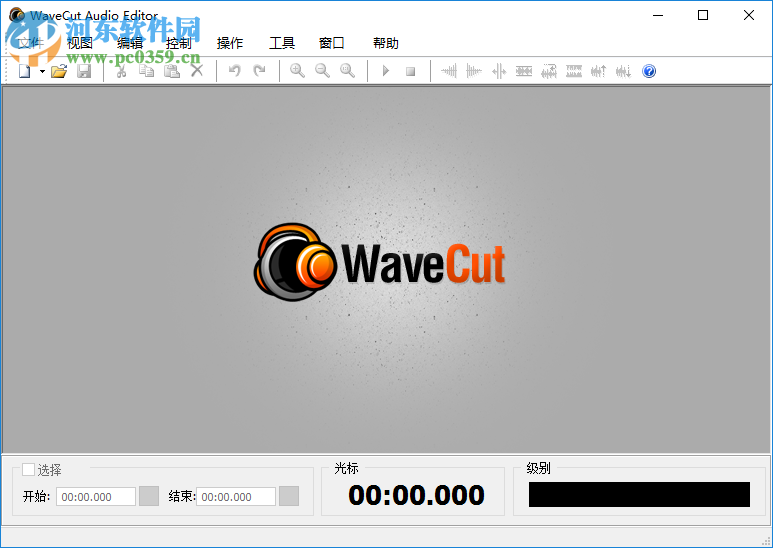The image size is (773, 548).
Task: Zoom out of the waveform
Action: (x=322, y=71)
